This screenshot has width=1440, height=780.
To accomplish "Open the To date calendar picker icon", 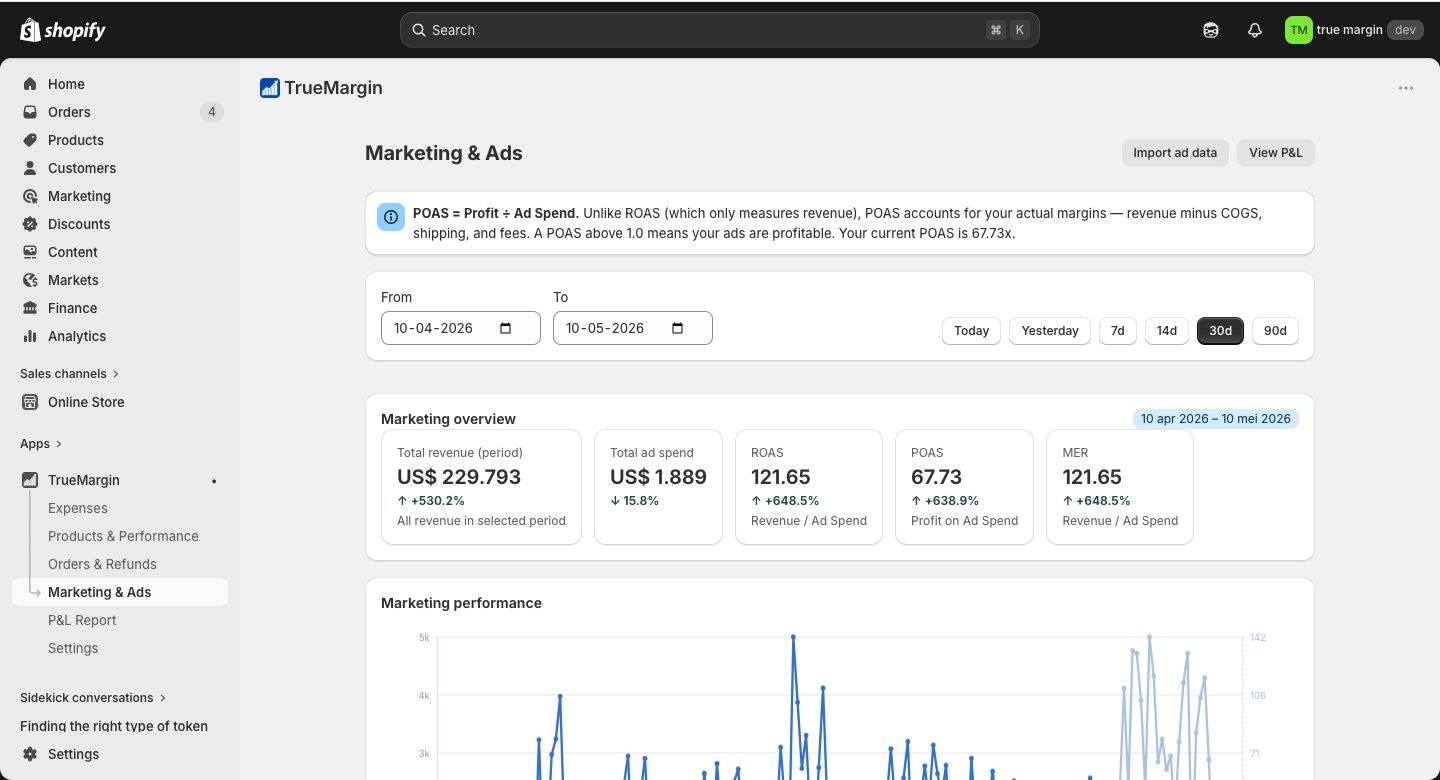I will (x=677, y=328).
